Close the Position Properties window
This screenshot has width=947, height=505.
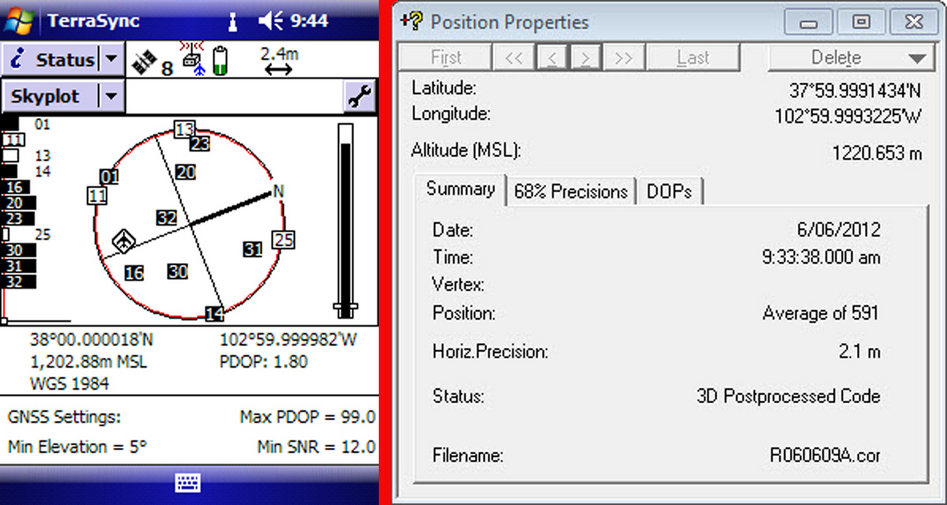point(914,22)
